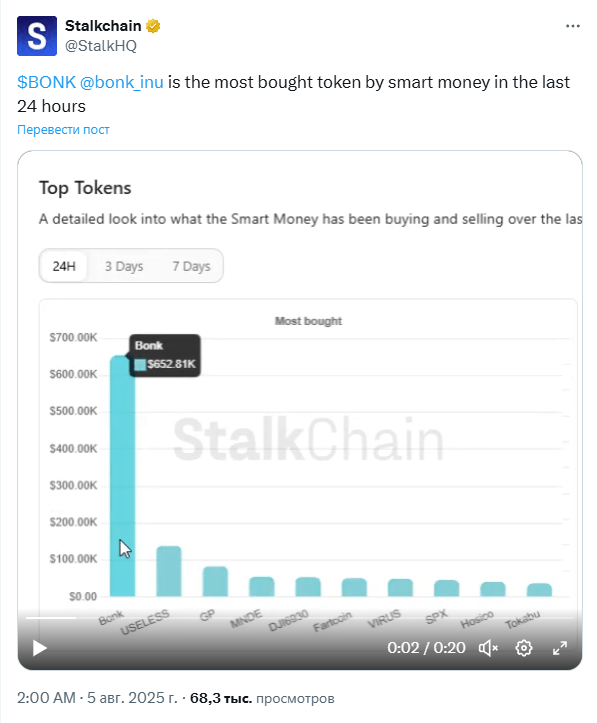Click the Bonk bar in chart

coord(123,476)
